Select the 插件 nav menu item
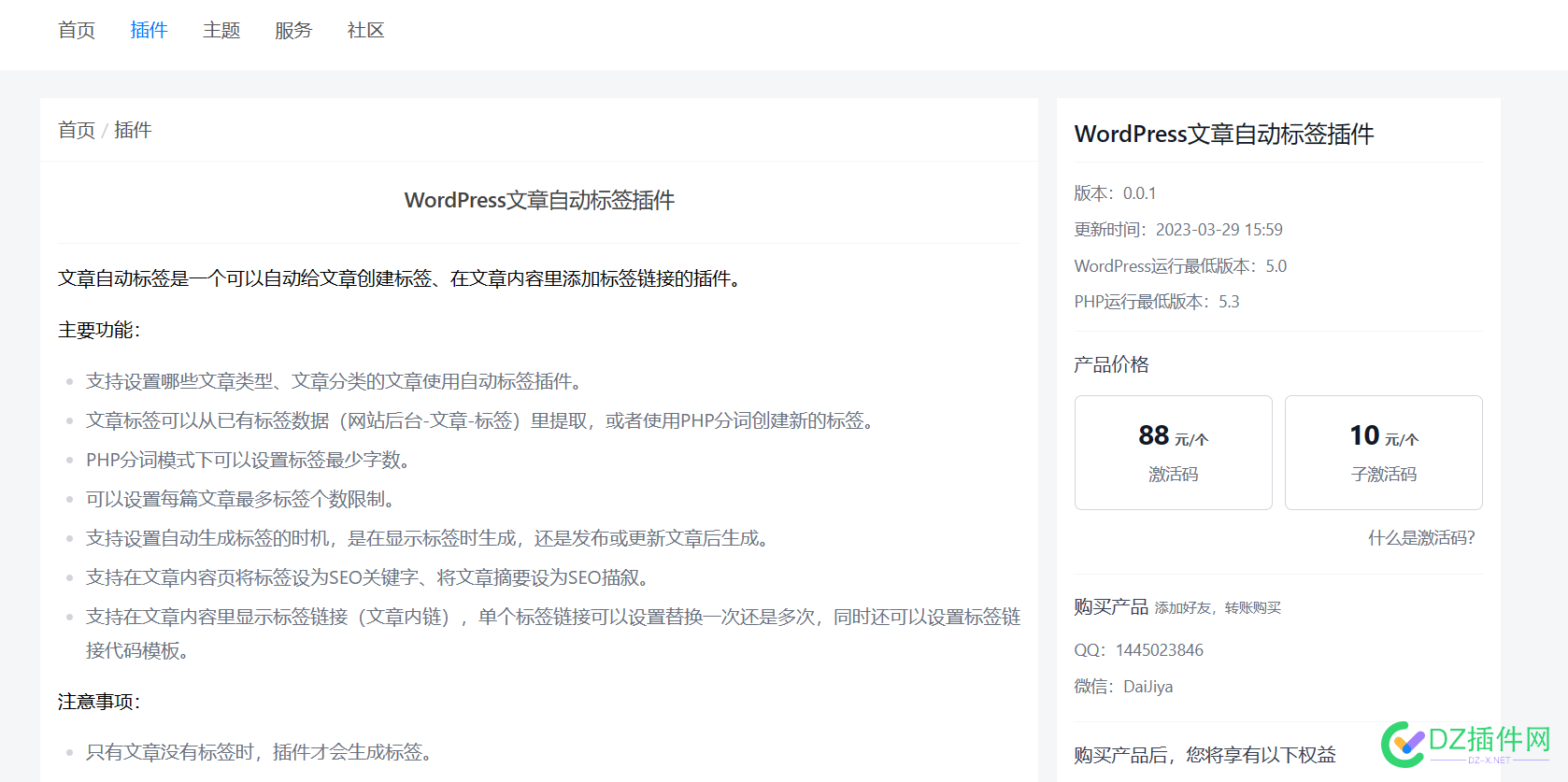Viewport: 1568px width, 782px height. pyautogui.click(x=149, y=31)
